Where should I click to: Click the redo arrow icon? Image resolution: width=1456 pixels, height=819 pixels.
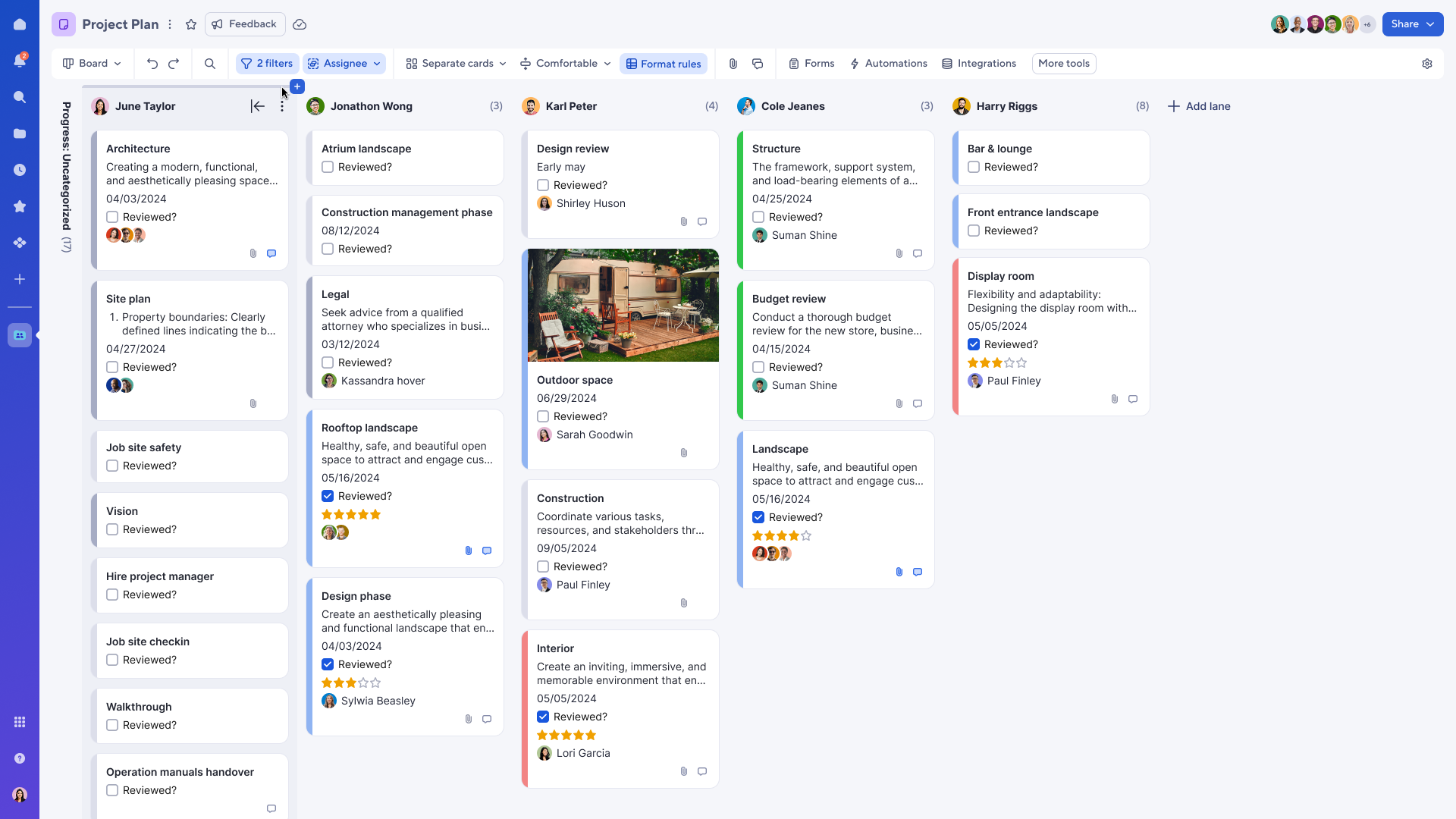(174, 64)
